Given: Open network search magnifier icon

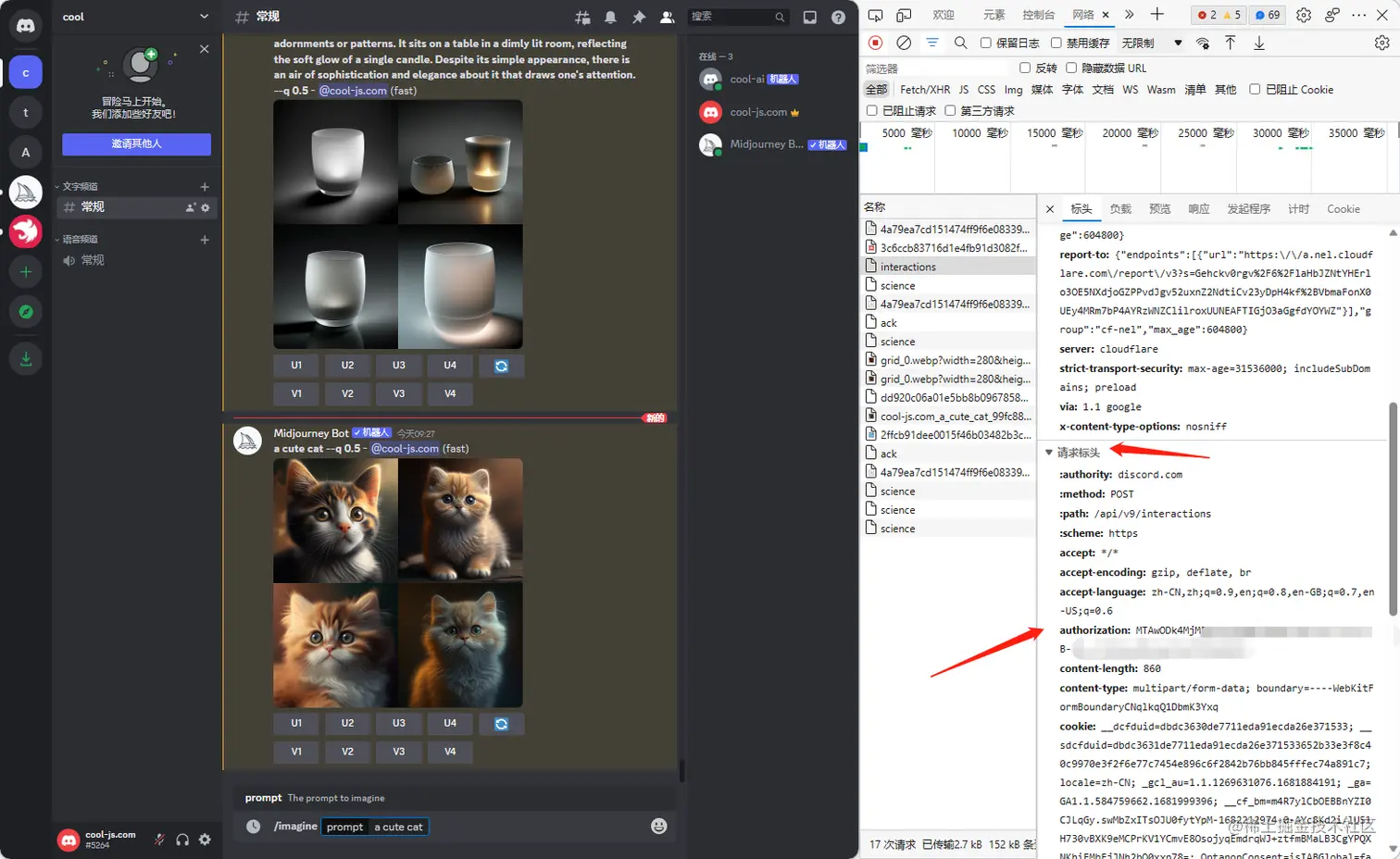Looking at the screenshot, I should [x=960, y=43].
